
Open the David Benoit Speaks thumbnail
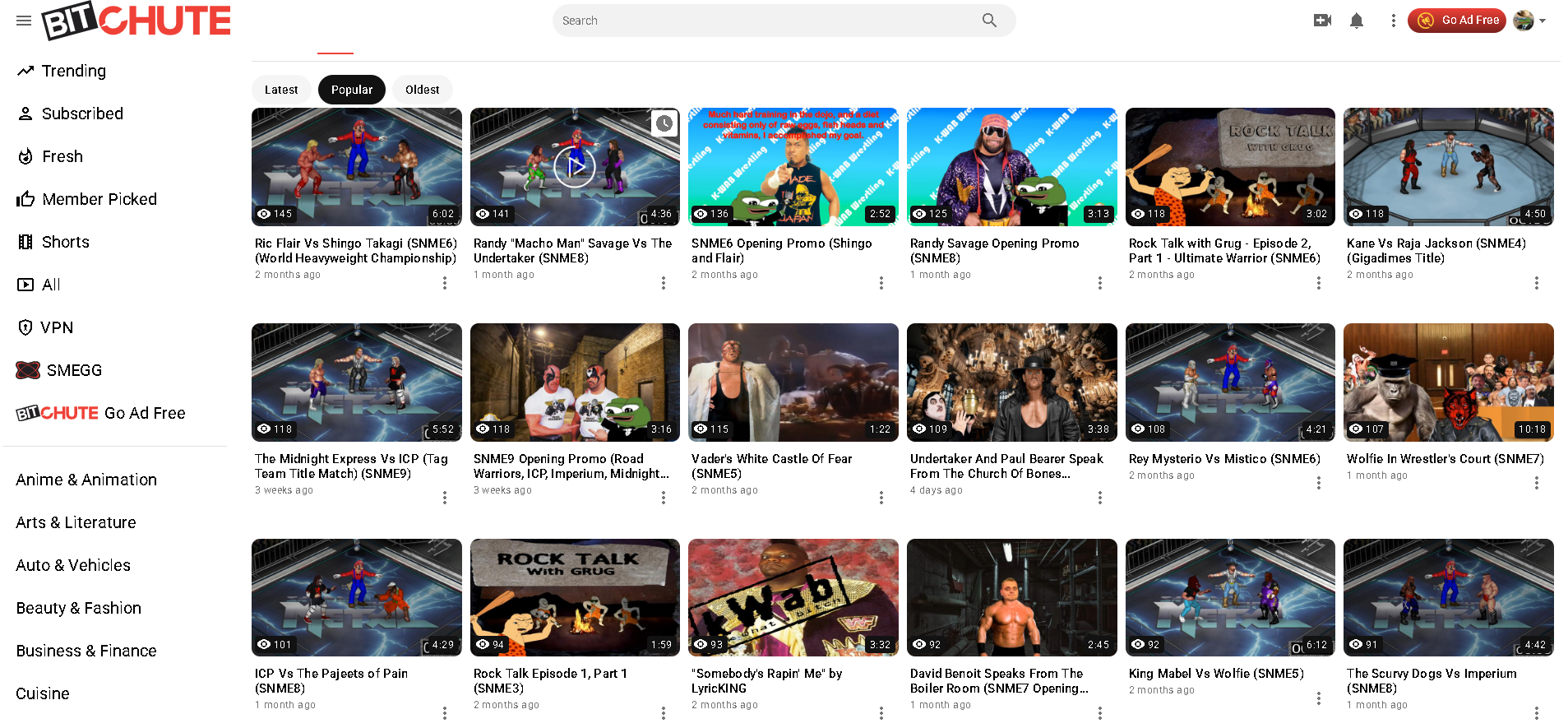[1012, 598]
